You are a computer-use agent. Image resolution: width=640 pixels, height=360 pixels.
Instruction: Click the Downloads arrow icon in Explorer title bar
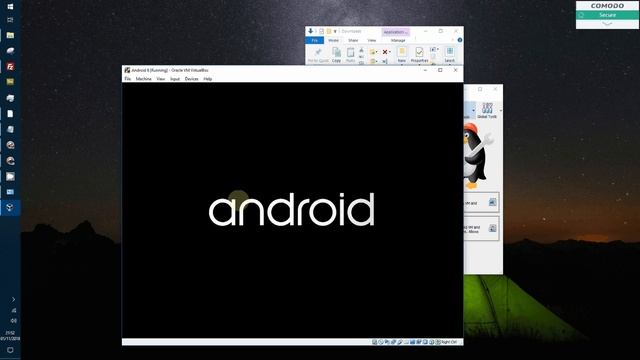311,31
